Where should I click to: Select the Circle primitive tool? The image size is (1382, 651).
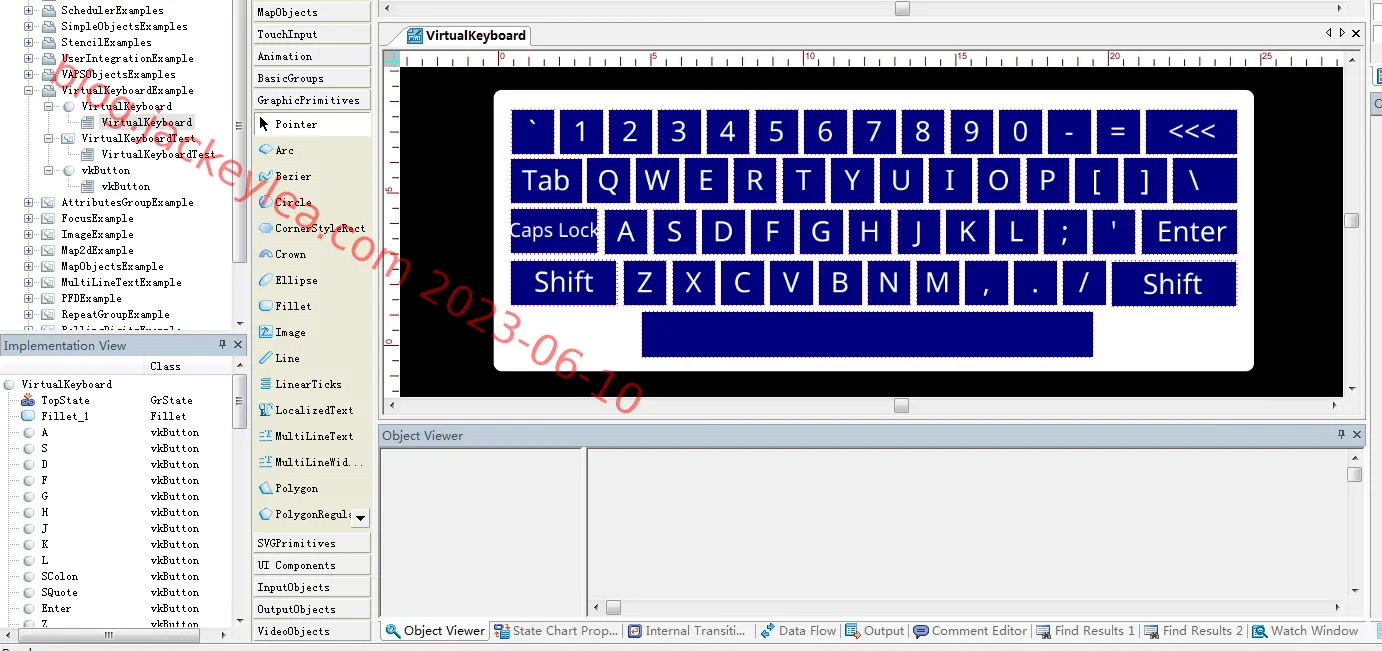pos(293,202)
